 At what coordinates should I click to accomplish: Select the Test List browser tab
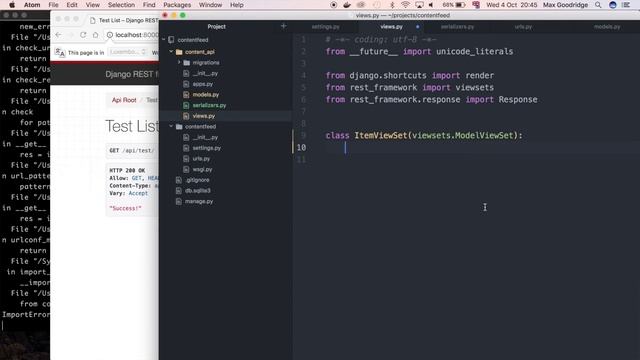tap(124, 20)
